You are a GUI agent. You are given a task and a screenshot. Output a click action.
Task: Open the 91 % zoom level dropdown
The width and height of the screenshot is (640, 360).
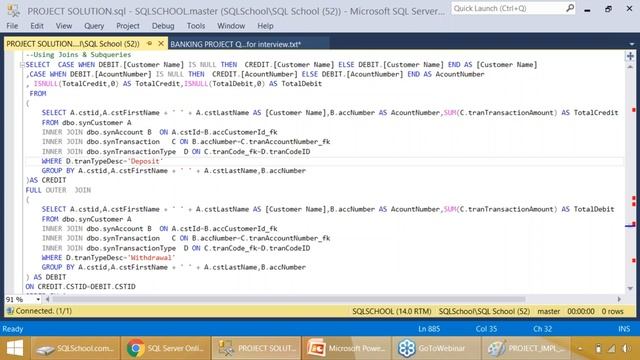(38, 300)
